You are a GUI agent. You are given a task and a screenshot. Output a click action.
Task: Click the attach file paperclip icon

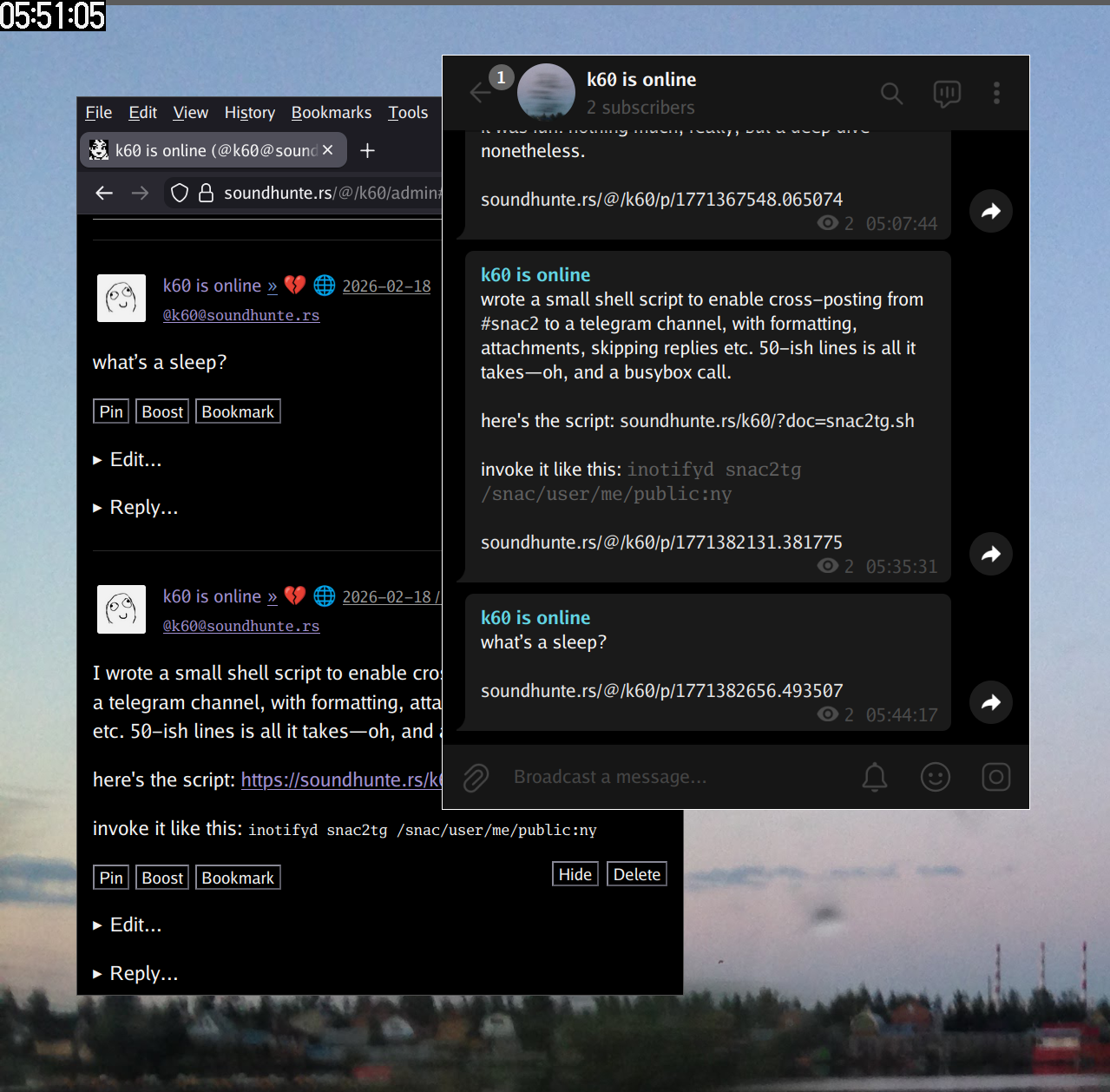pos(476,777)
